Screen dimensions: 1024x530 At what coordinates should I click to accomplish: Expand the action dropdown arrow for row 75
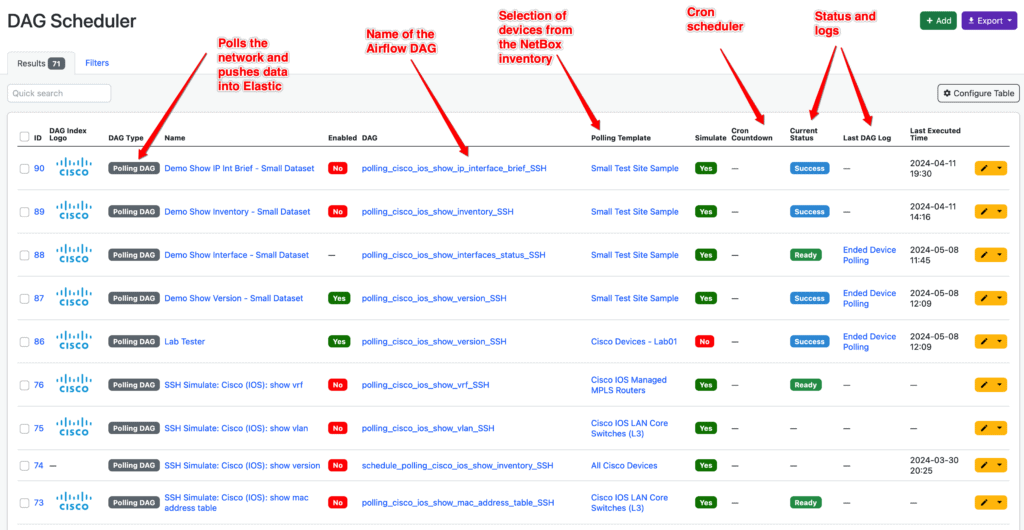(x=1001, y=428)
